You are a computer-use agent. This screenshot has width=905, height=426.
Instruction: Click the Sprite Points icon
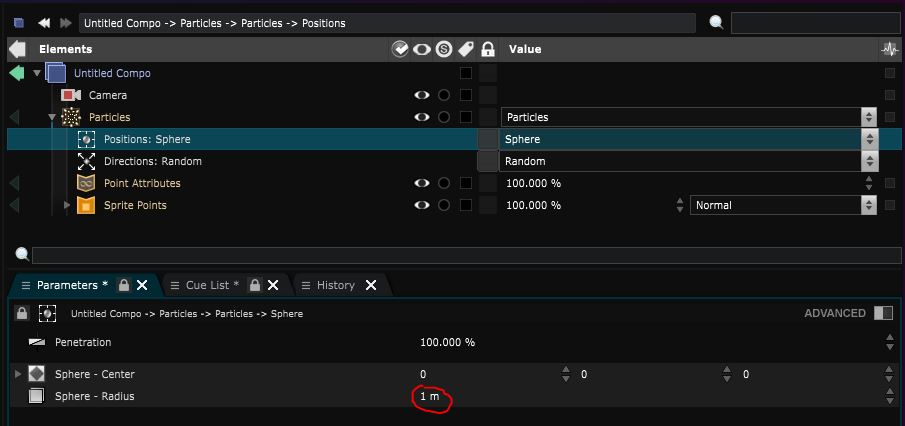87,205
